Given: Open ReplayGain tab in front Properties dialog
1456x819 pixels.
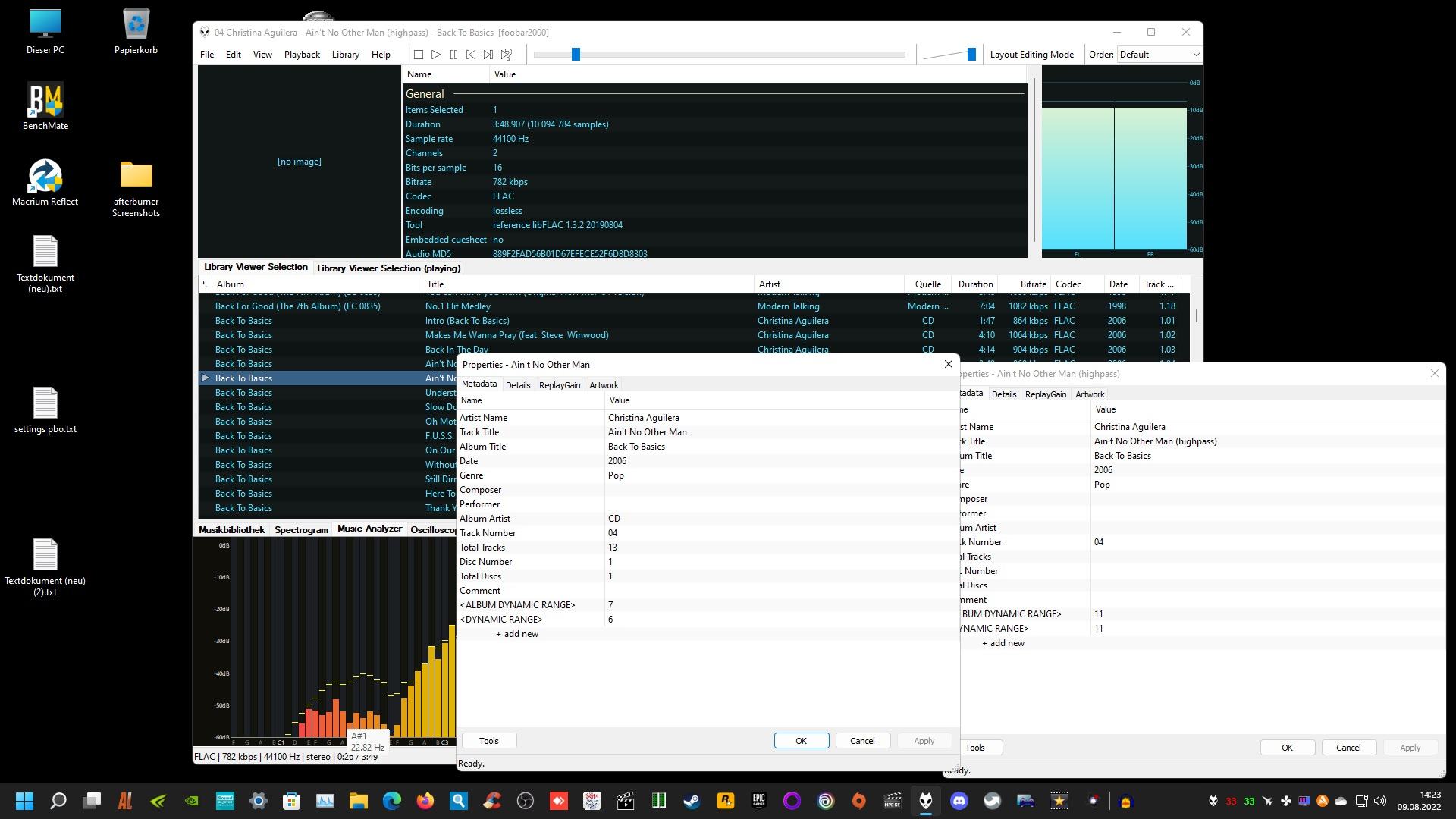Looking at the screenshot, I should pyautogui.click(x=560, y=385).
